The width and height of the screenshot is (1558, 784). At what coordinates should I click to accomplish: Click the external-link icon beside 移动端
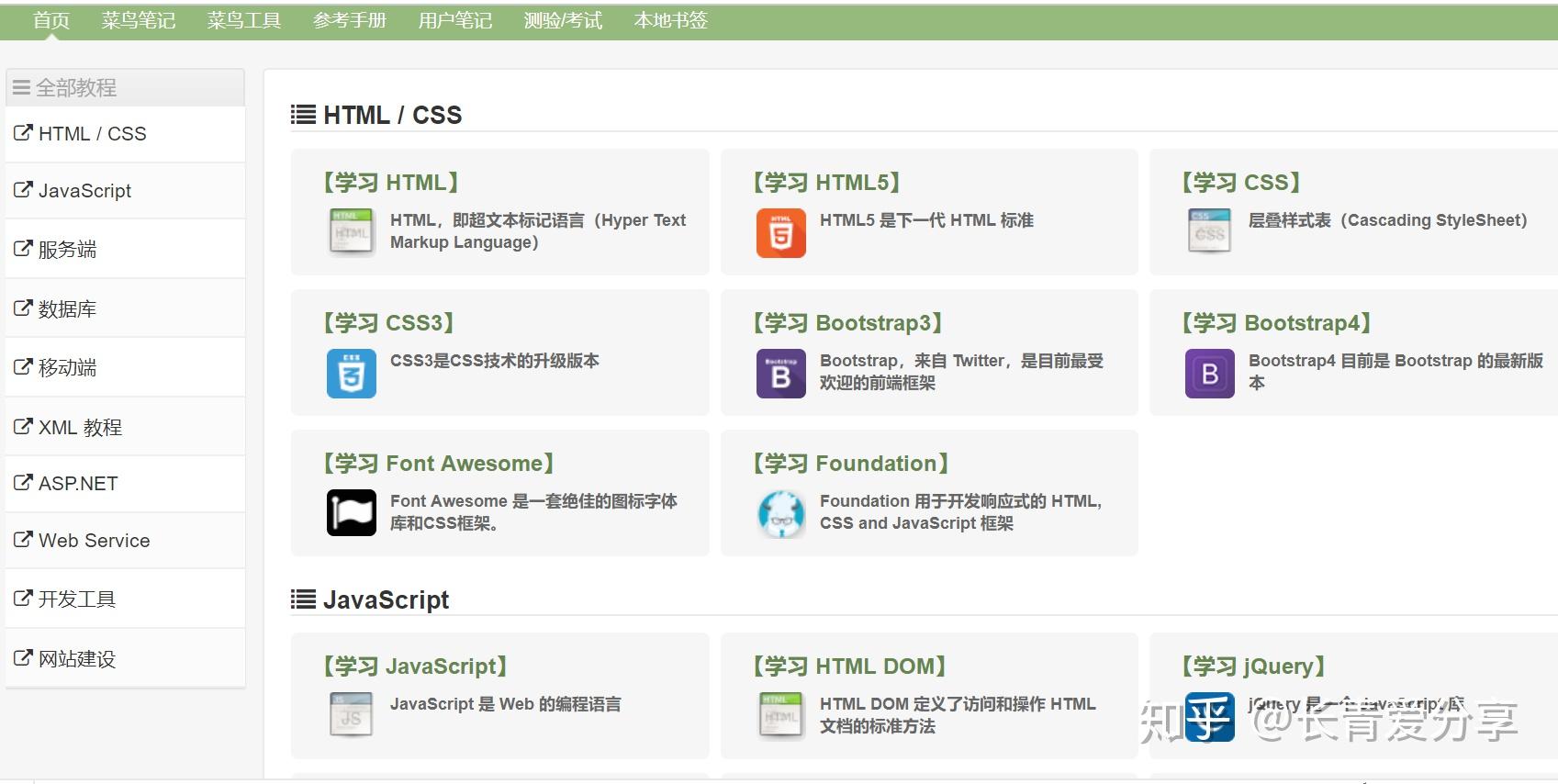click(23, 366)
